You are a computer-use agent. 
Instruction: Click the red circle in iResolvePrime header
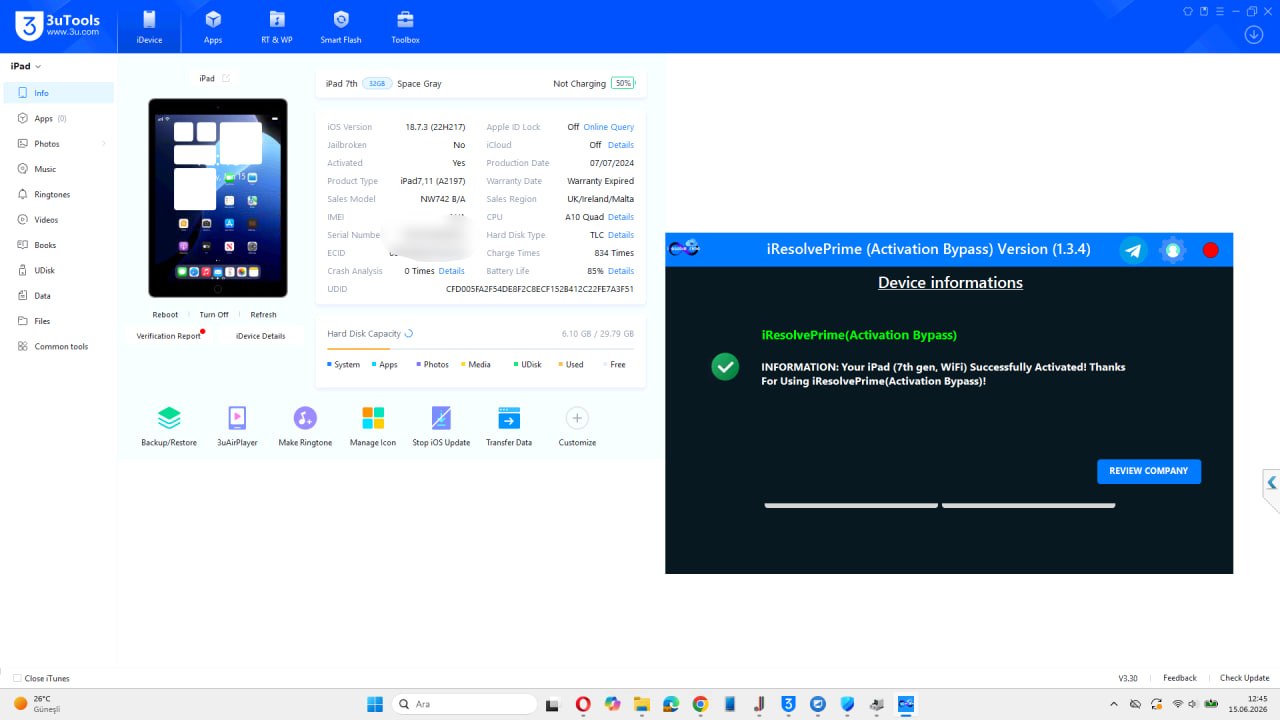(x=1211, y=250)
